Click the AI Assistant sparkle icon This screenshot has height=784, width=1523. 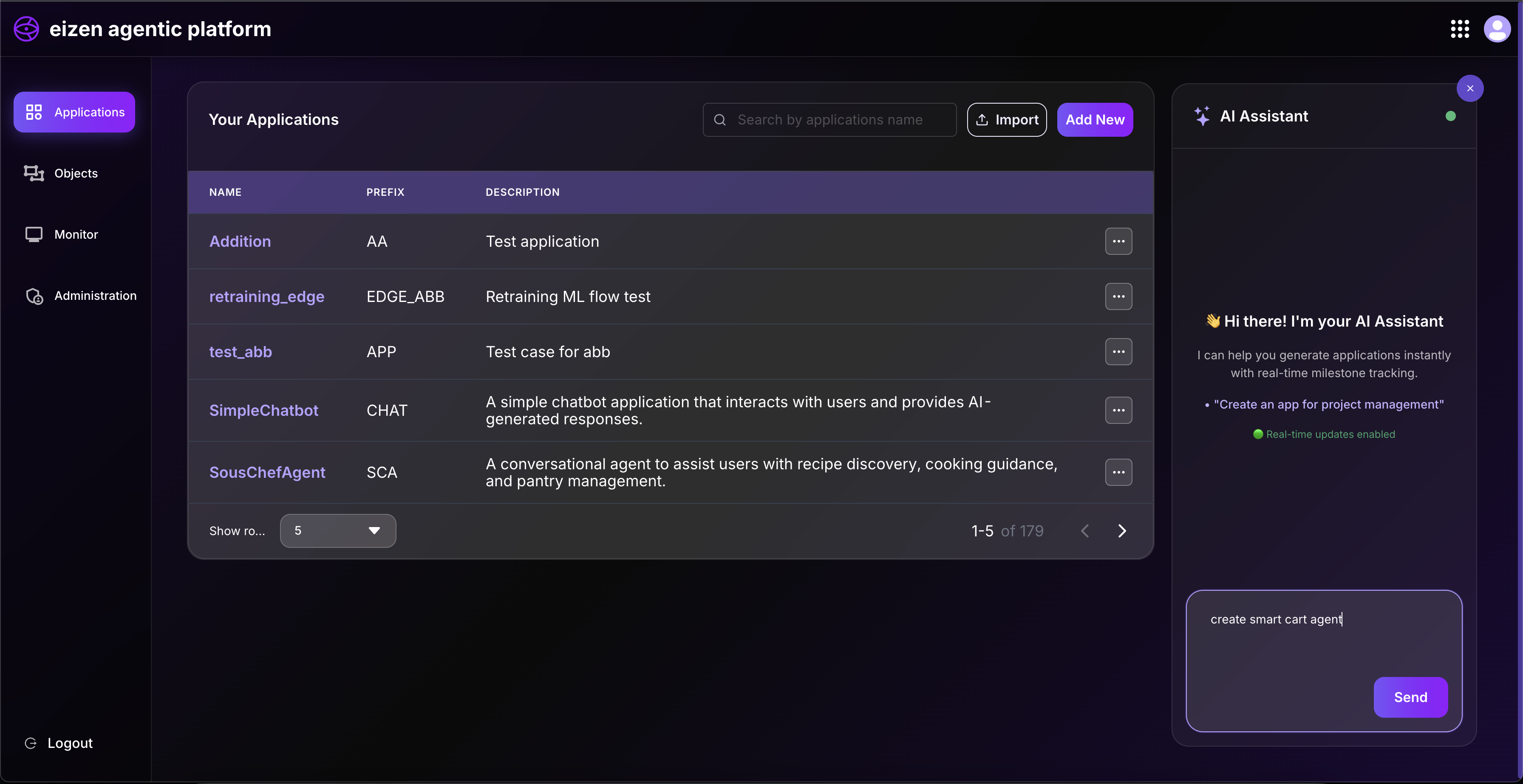coord(1201,116)
